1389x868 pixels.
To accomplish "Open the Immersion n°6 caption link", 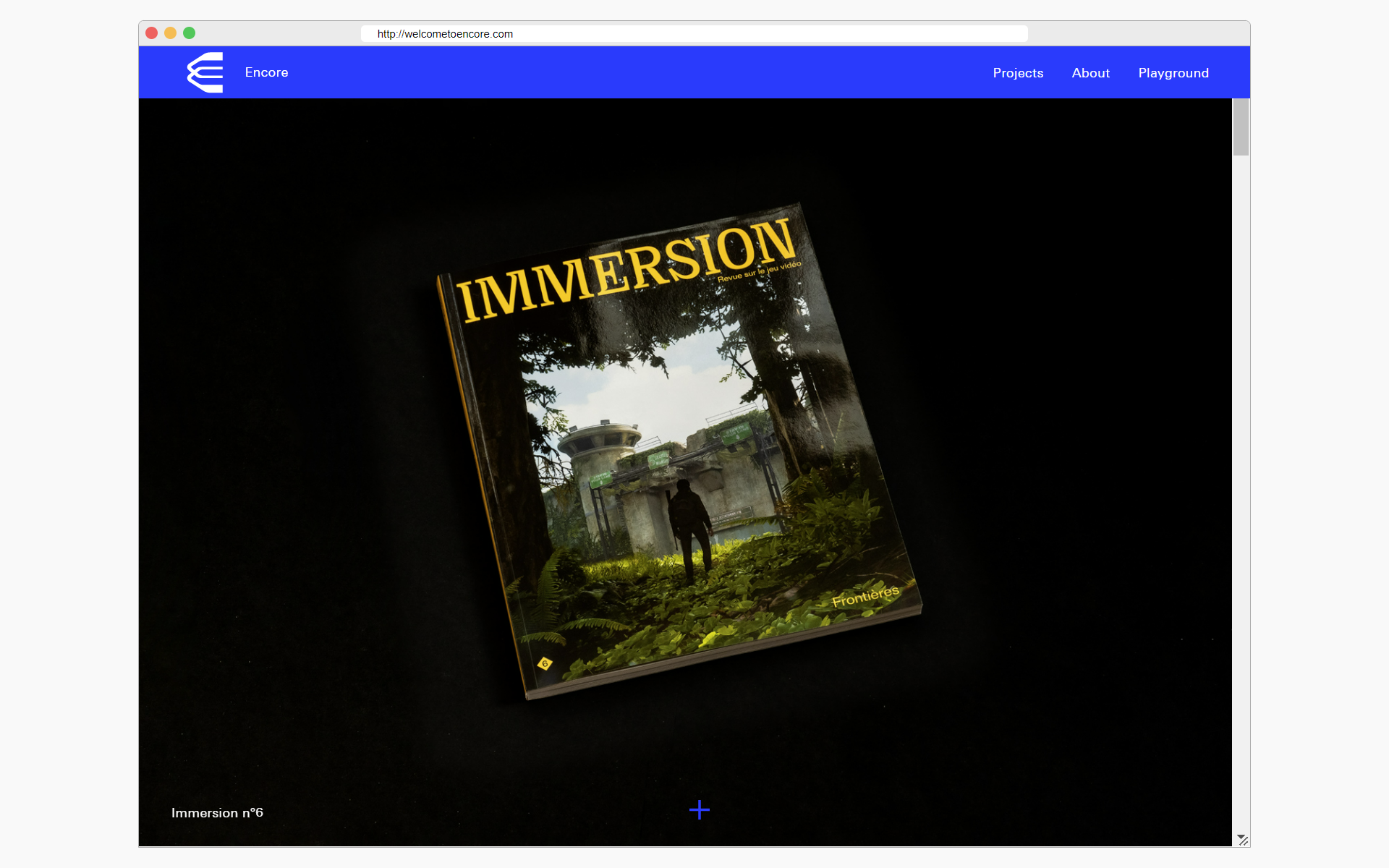I will 217,813.
